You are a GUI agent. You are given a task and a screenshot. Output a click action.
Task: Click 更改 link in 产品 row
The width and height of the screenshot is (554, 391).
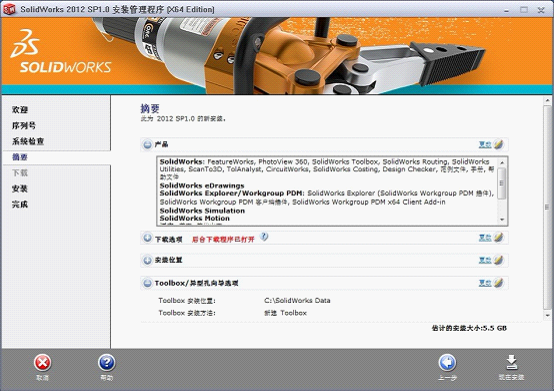pyautogui.click(x=485, y=144)
